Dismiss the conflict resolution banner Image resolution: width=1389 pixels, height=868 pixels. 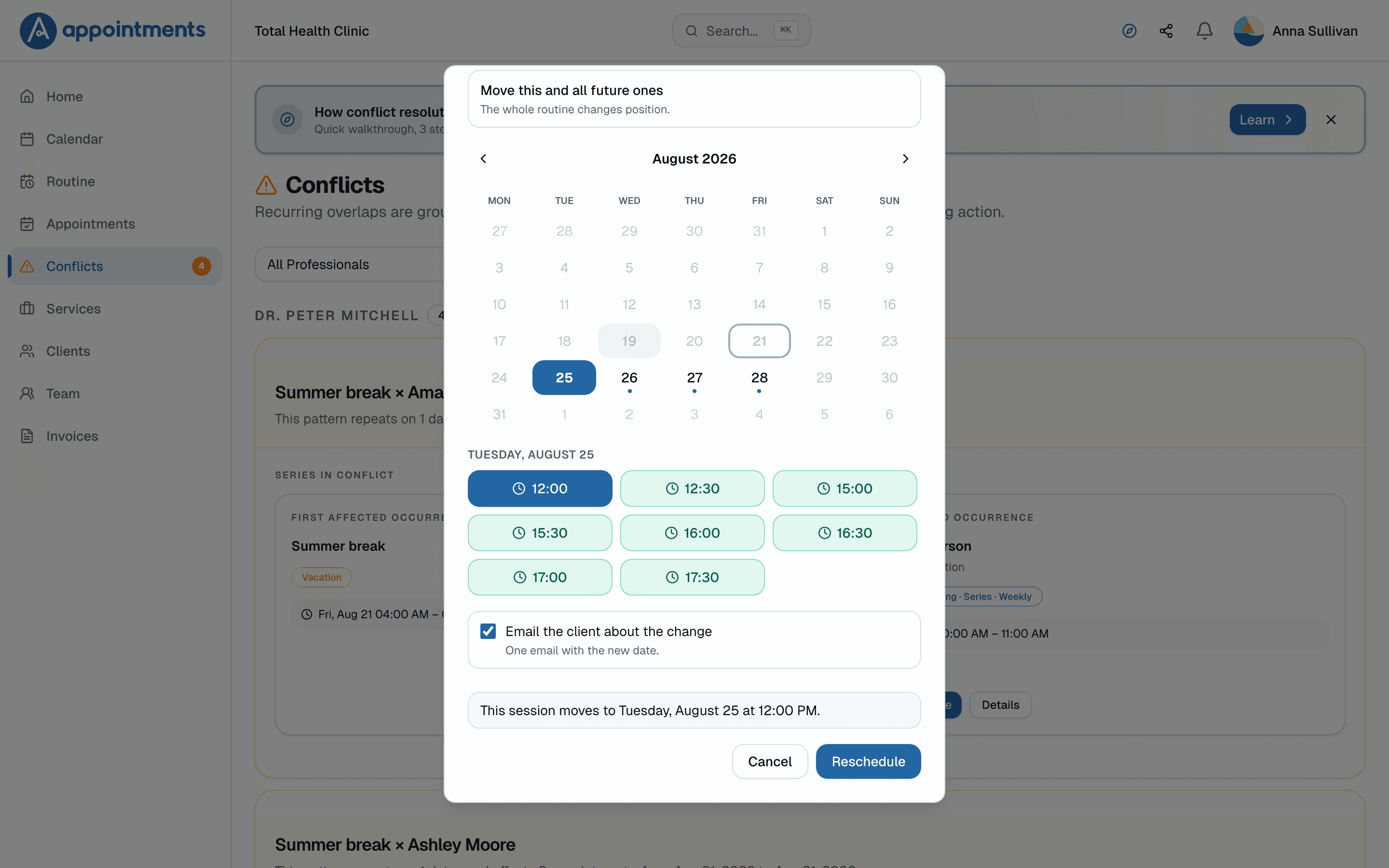(x=1331, y=120)
